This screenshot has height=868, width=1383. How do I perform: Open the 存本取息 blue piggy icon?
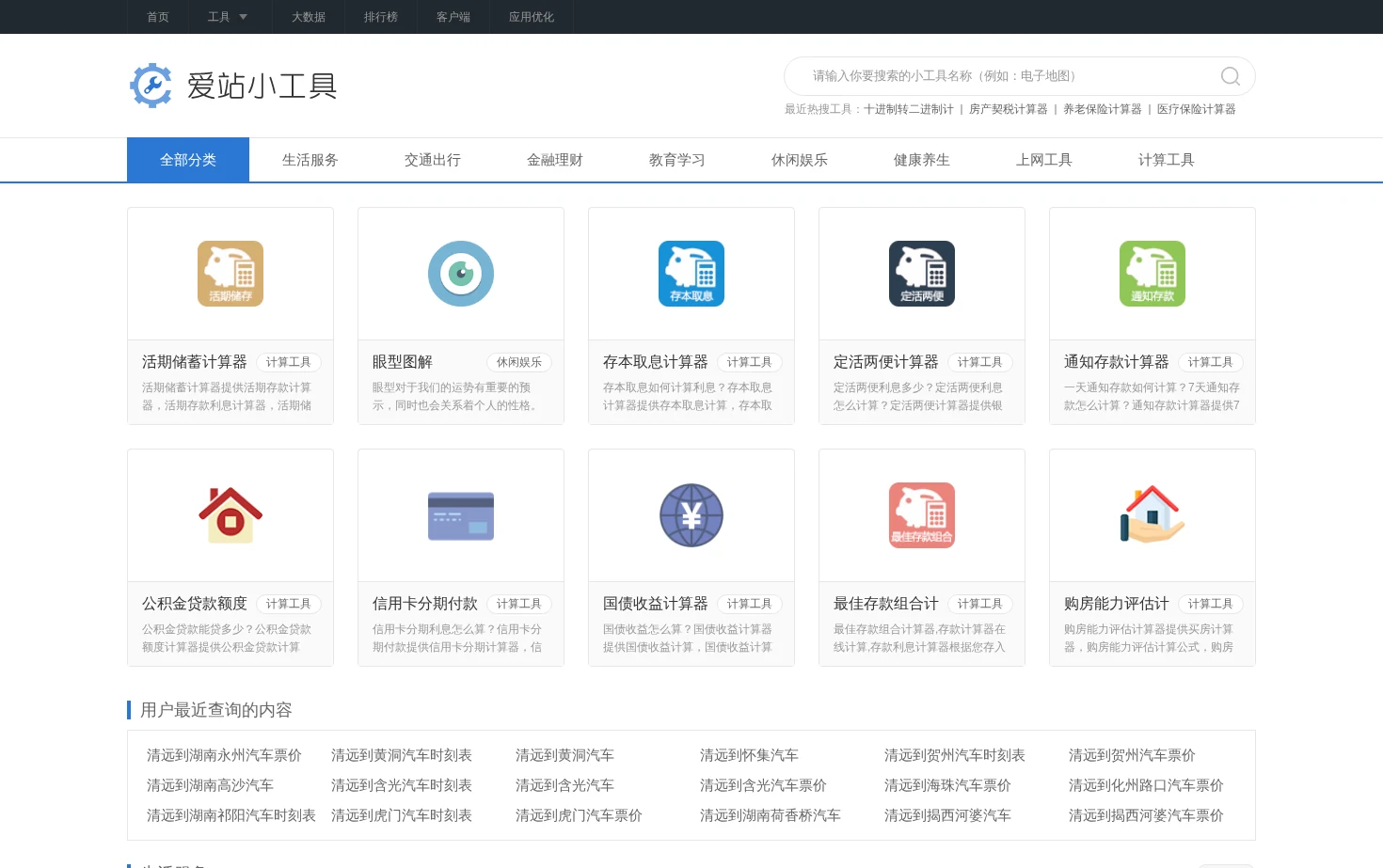691,274
